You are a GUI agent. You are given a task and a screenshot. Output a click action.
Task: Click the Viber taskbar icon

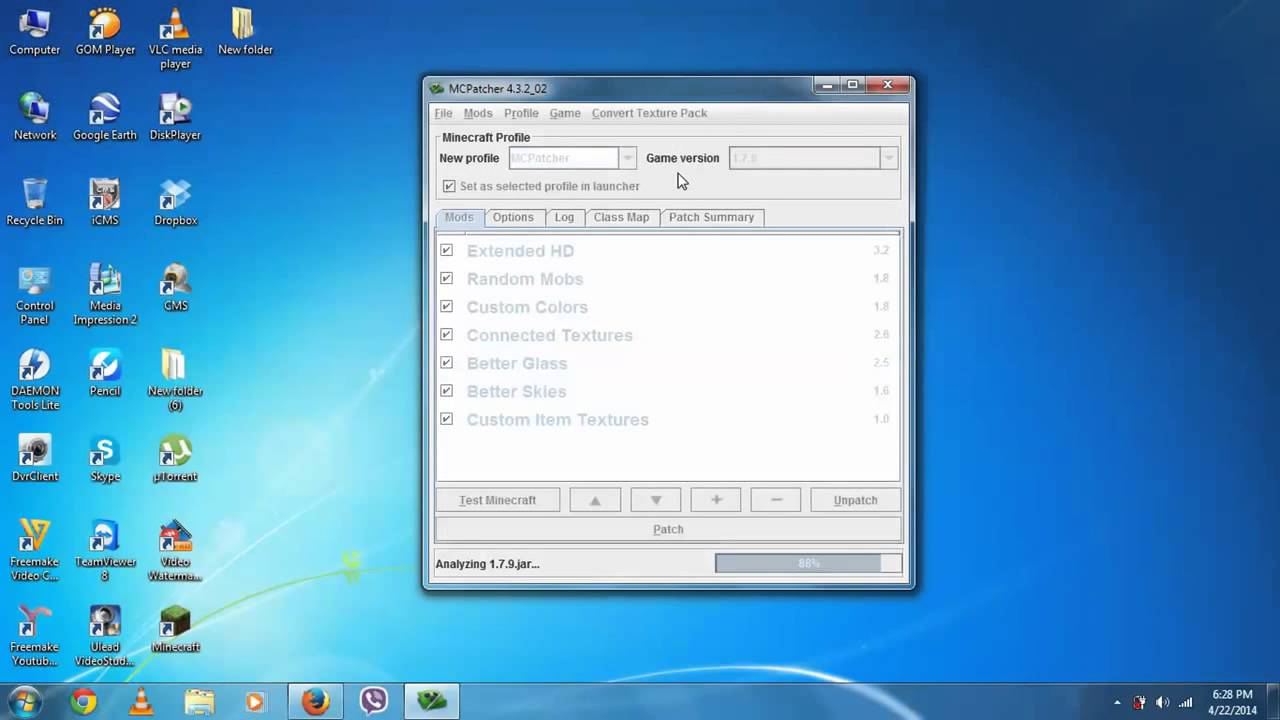click(x=374, y=701)
